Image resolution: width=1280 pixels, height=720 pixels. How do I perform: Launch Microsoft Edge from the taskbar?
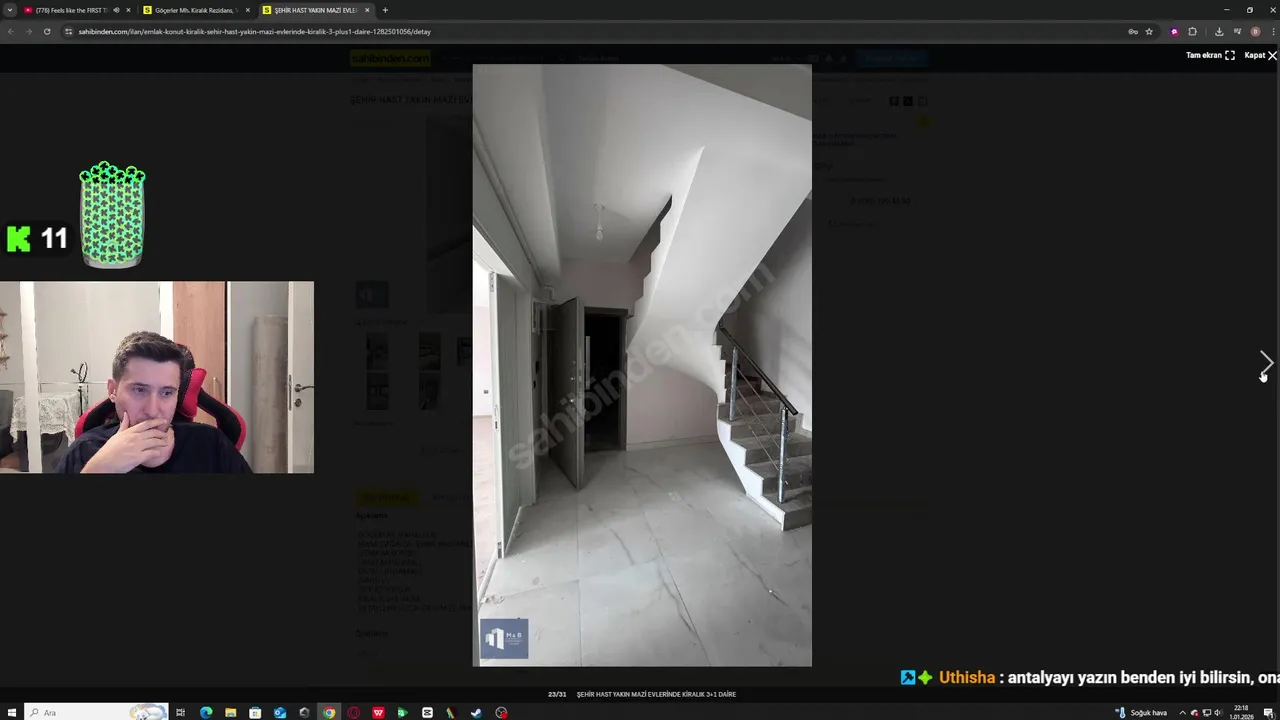[206, 712]
